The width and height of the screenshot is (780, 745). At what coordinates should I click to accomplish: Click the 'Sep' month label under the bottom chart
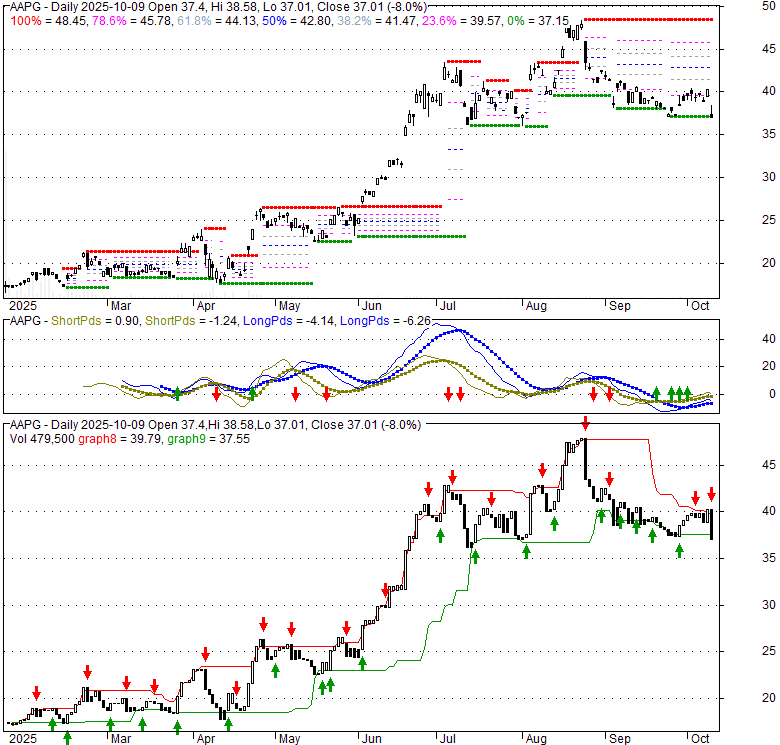click(620, 739)
